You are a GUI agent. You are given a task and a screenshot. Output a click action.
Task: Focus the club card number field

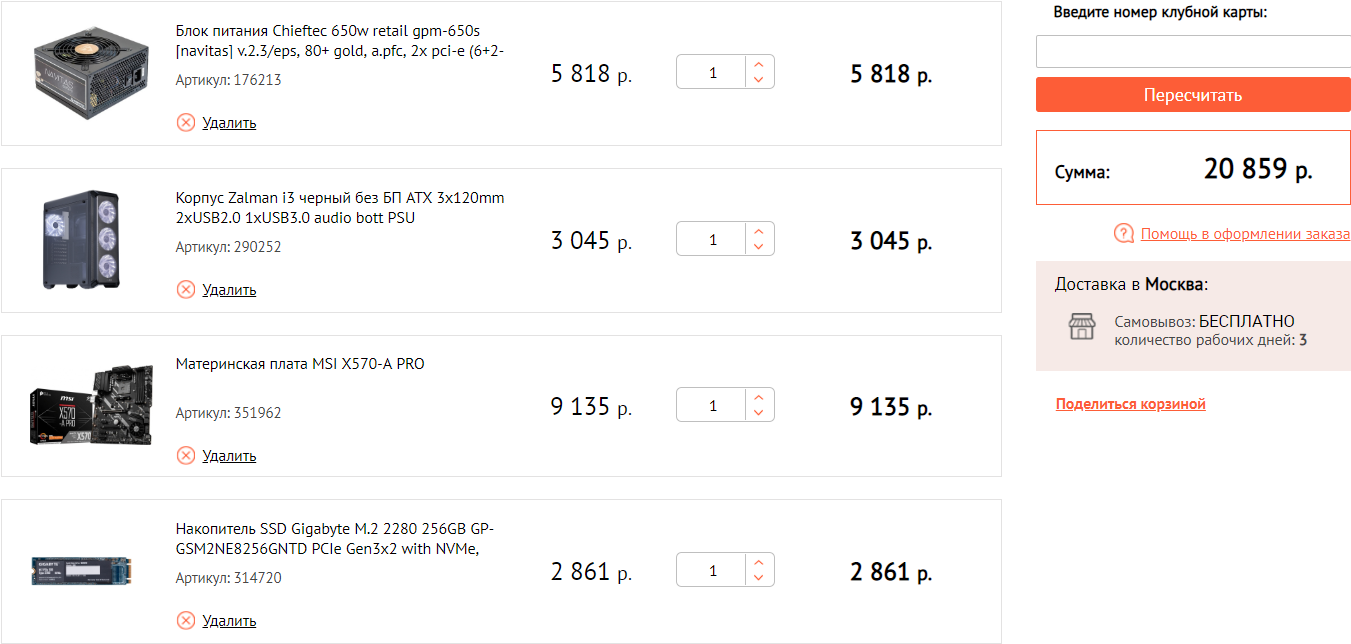click(1193, 52)
